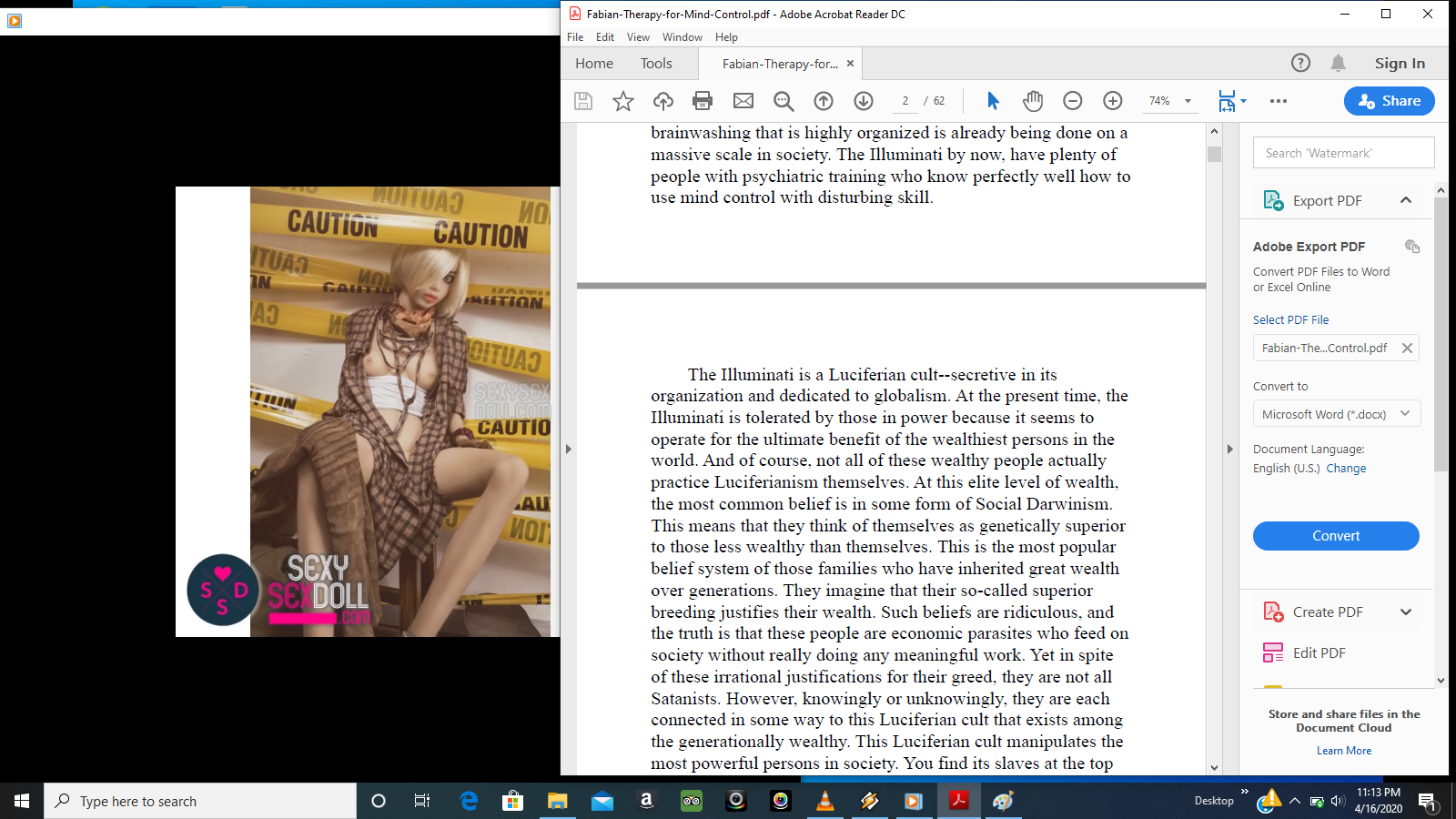Go to previous page arrow icon
The image size is (1456, 819).
point(824,101)
